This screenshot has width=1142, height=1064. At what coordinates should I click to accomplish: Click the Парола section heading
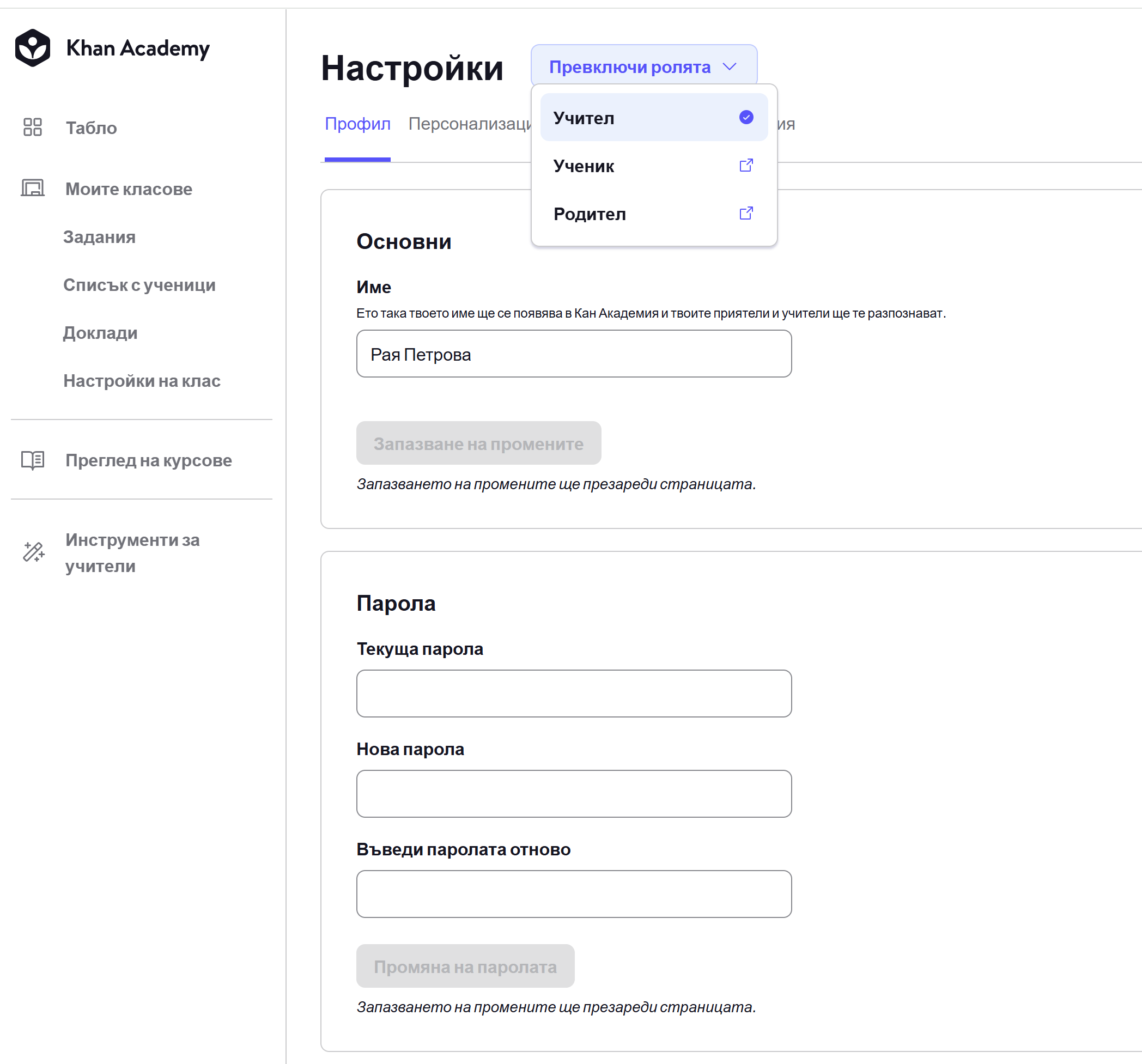[x=396, y=603]
